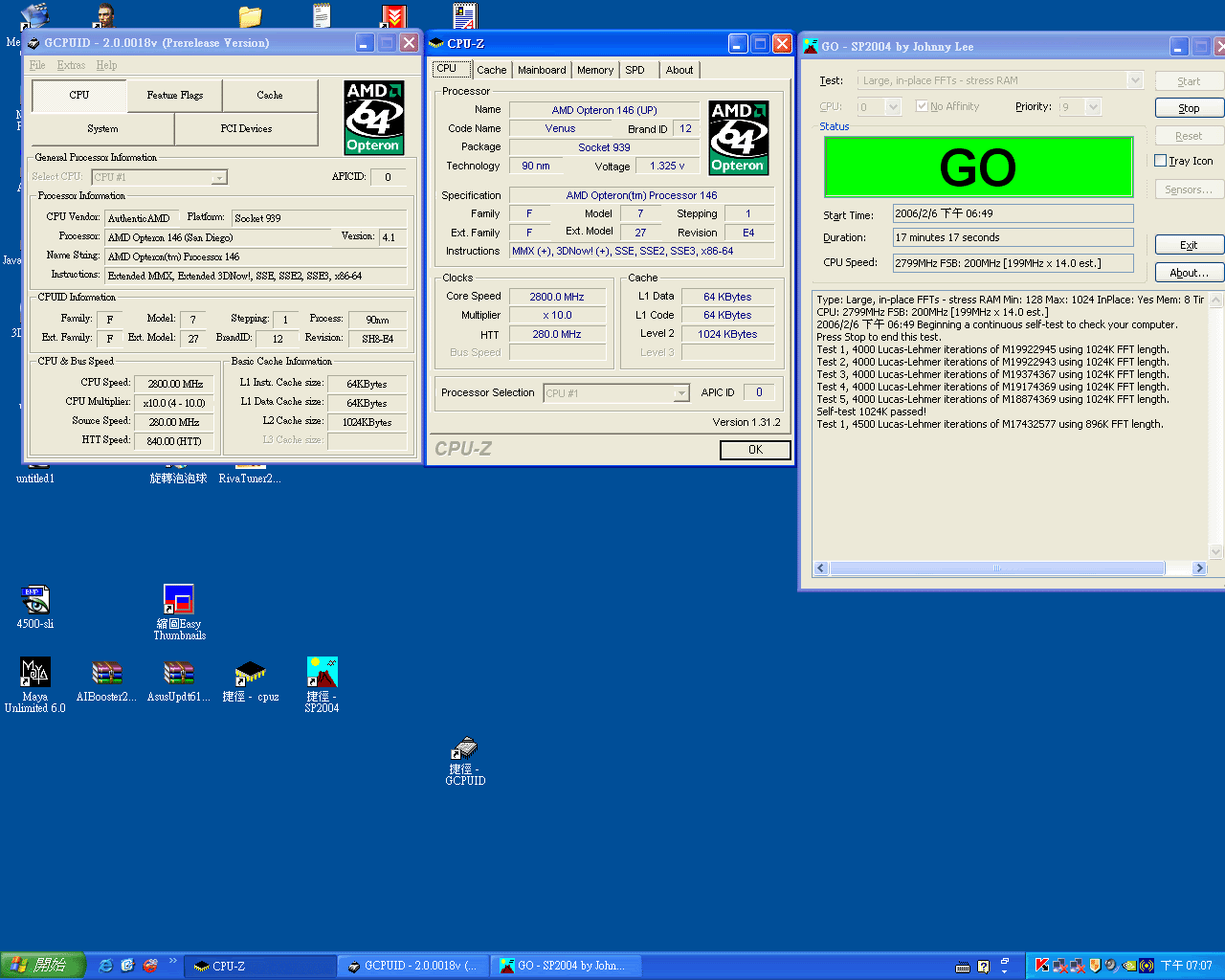Click the Kaspersky tray icon

click(x=1041, y=966)
